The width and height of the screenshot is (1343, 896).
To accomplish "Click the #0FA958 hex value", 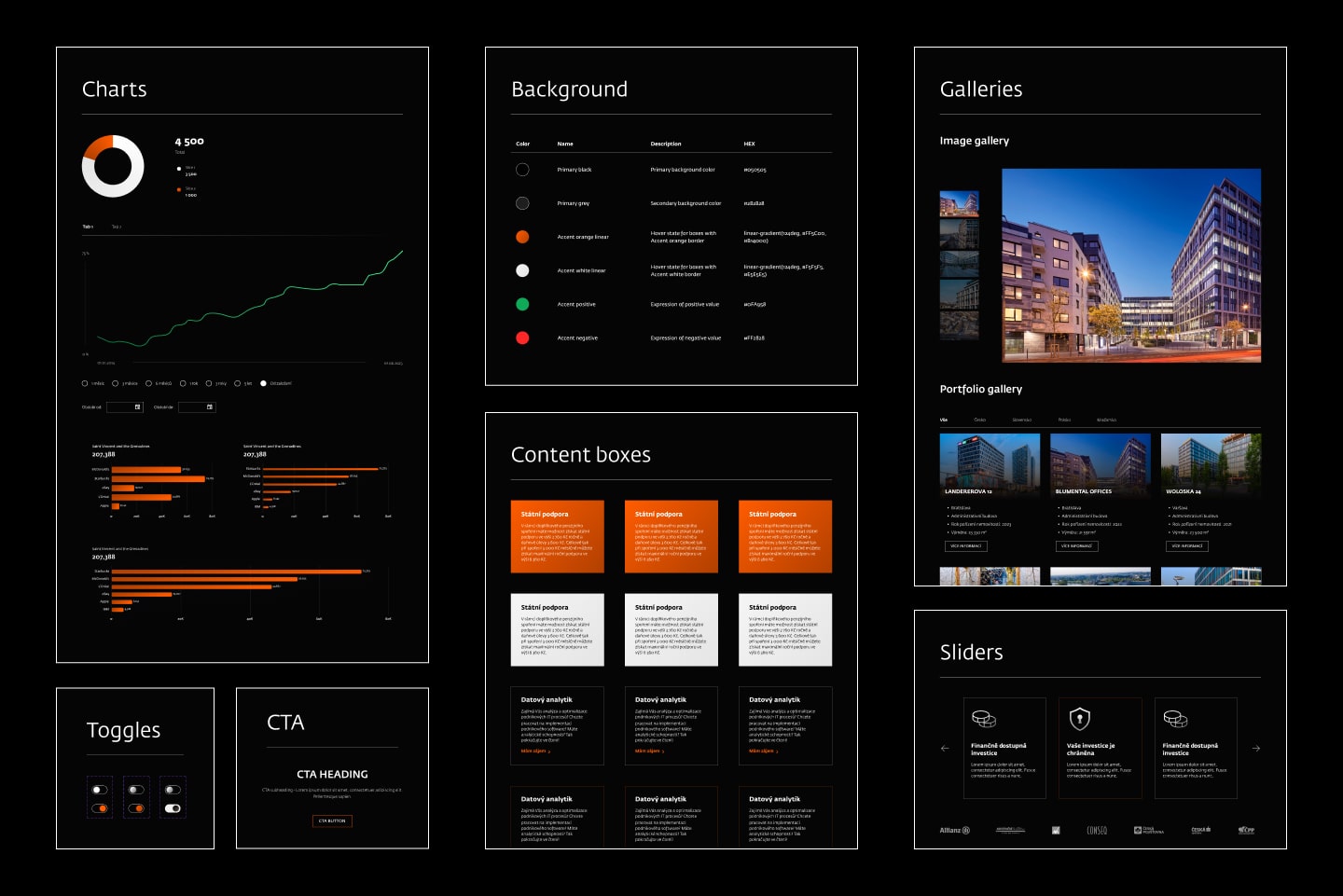I will [x=755, y=304].
